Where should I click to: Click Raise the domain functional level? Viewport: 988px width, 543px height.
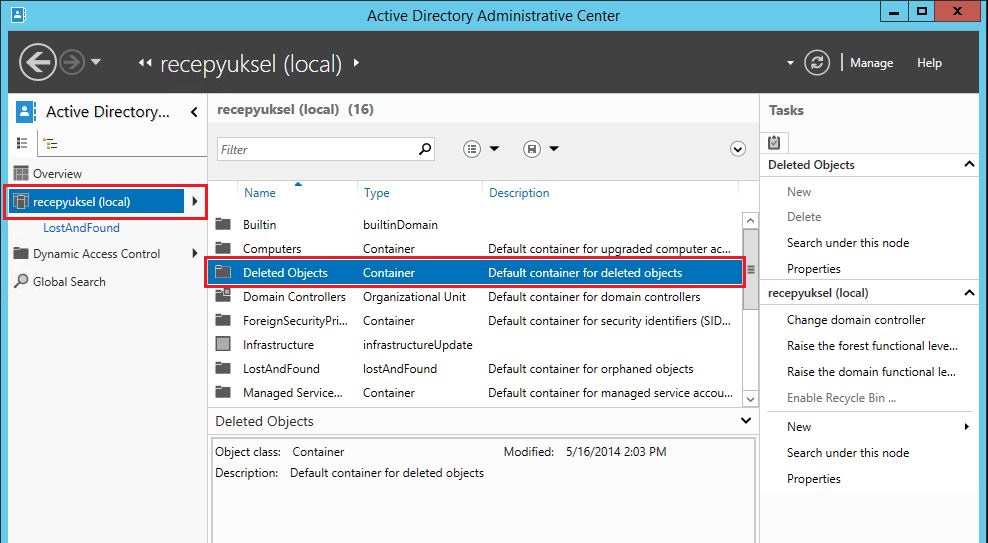click(x=871, y=372)
